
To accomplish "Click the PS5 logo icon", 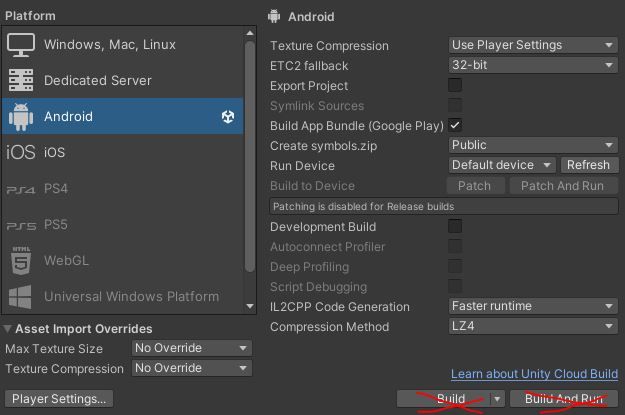I will tap(22, 226).
